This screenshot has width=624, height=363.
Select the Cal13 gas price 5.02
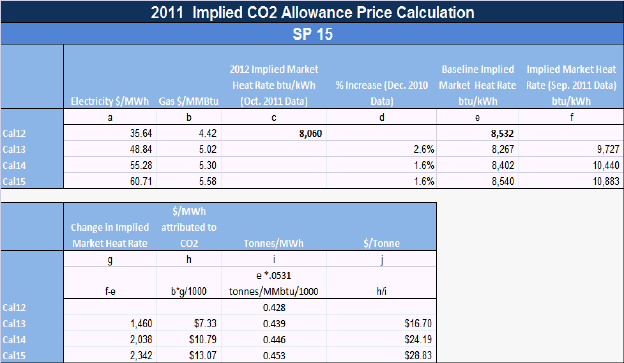[x=207, y=149]
